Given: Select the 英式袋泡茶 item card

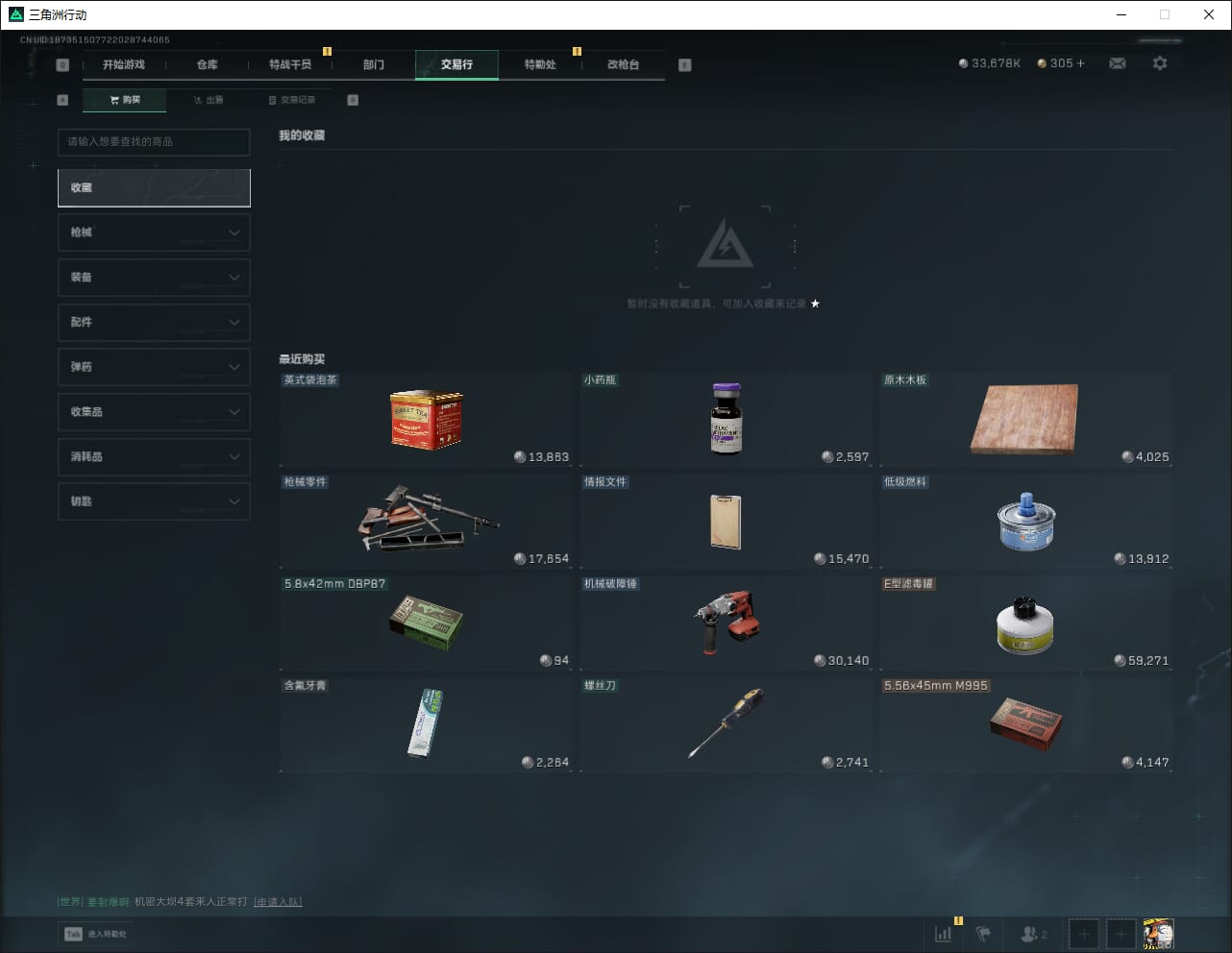Looking at the screenshot, I should click(426, 417).
